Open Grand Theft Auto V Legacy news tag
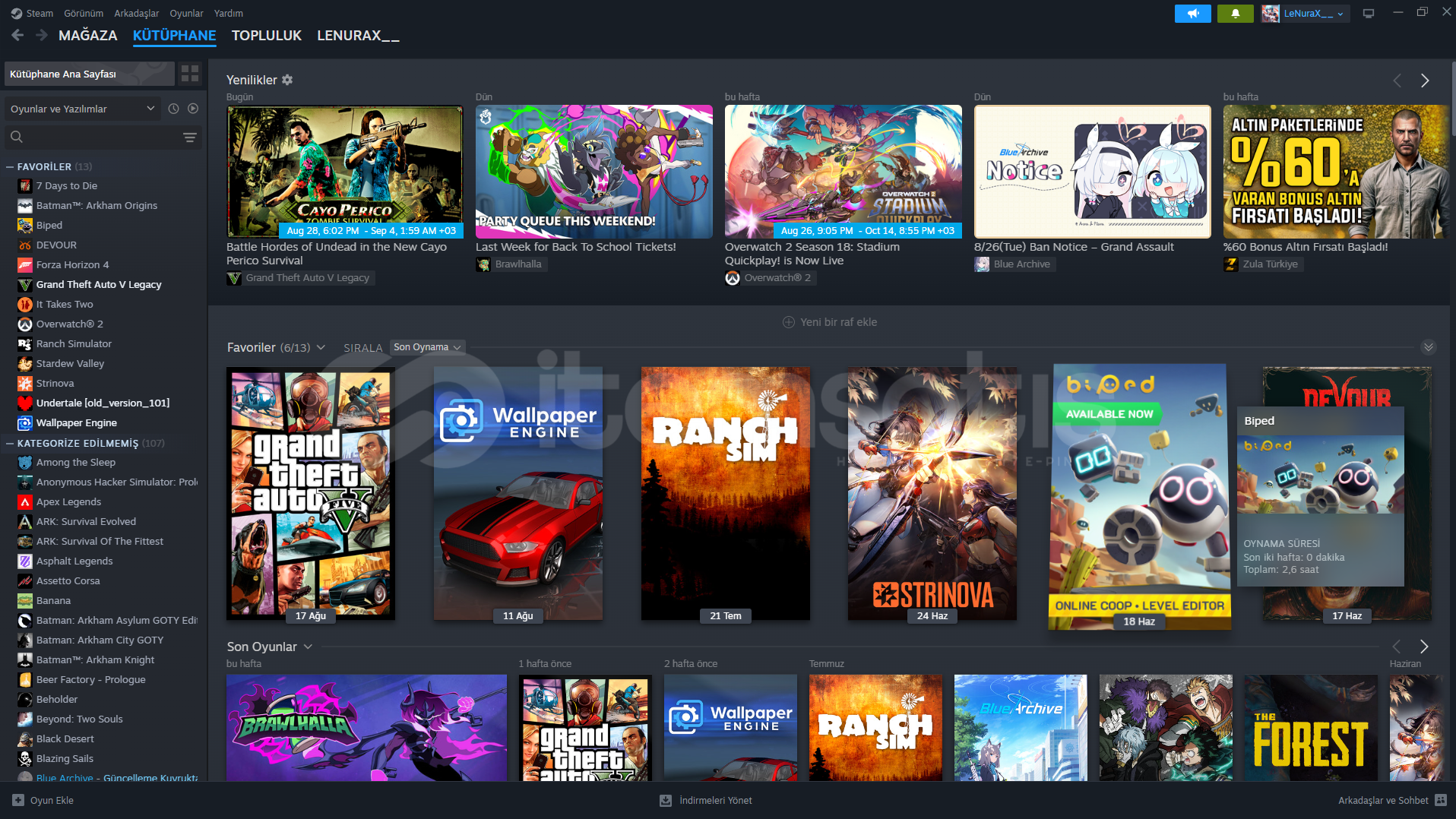Image resolution: width=1456 pixels, height=819 pixels. point(301,278)
